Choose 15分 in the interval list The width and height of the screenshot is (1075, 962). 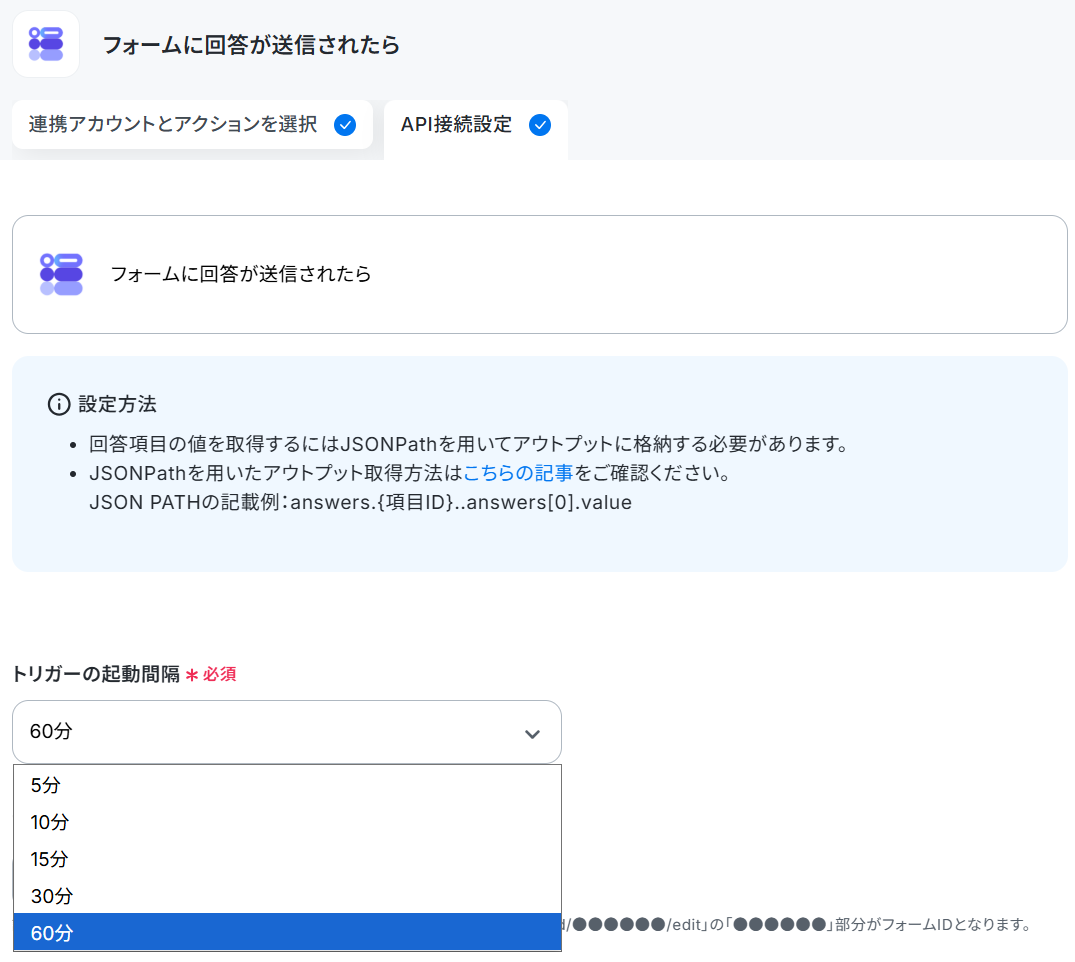tap(287, 859)
